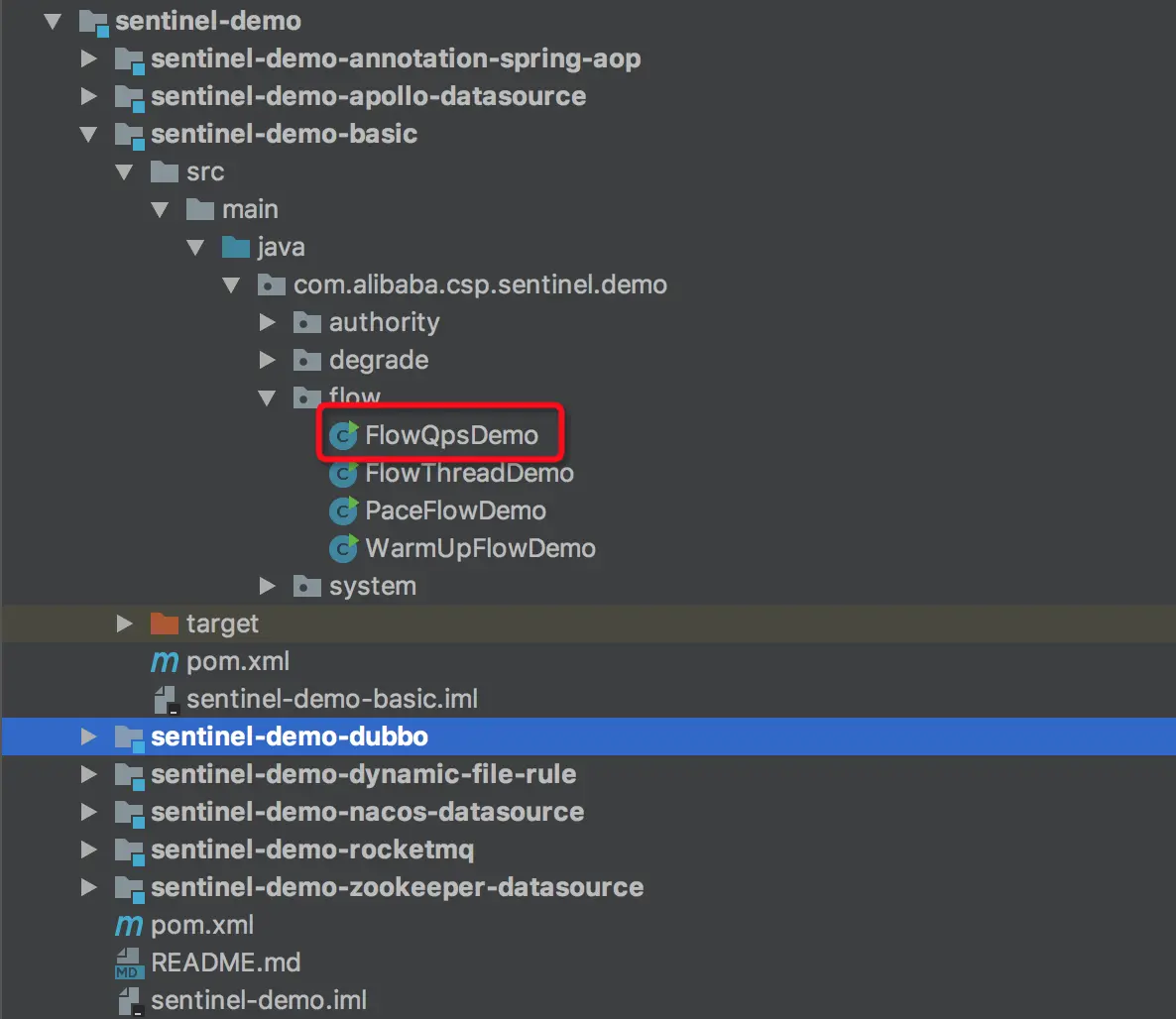Collapse the sentinel-demo root project
This screenshot has width=1176, height=1019.
pyautogui.click(x=53, y=21)
